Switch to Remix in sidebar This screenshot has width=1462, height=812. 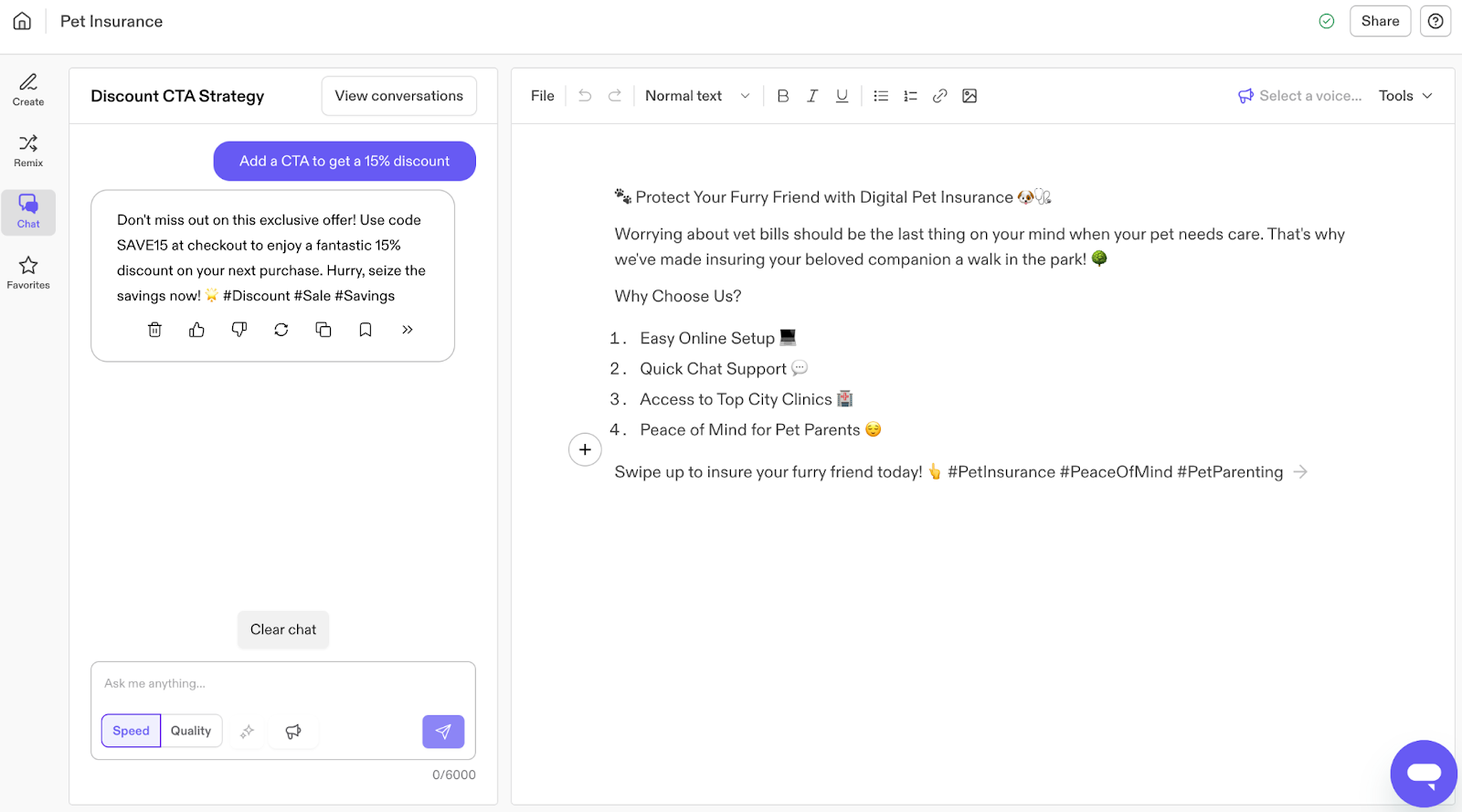[28, 151]
